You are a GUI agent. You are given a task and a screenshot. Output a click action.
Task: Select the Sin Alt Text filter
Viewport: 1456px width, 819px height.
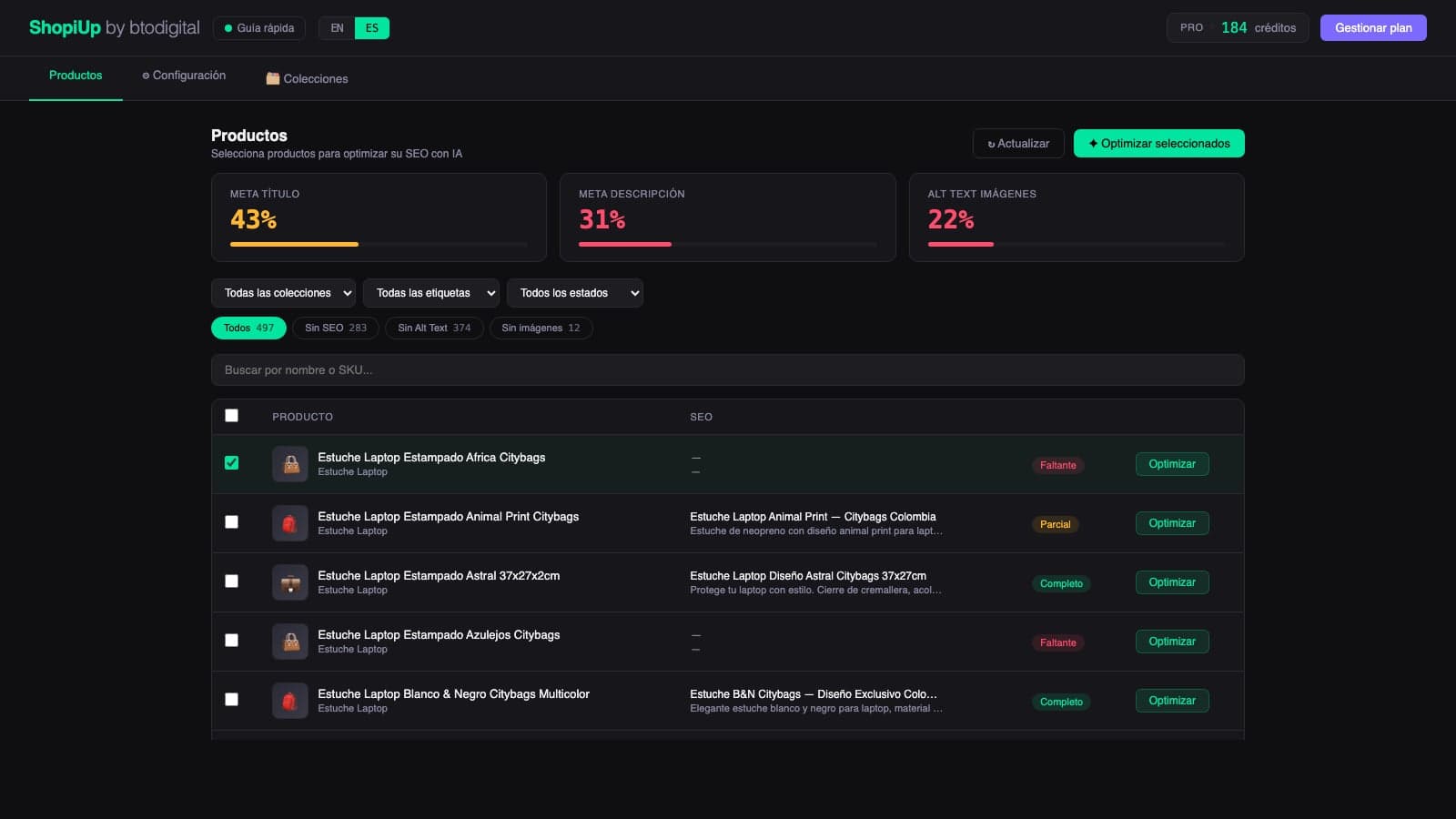coord(434,328)
